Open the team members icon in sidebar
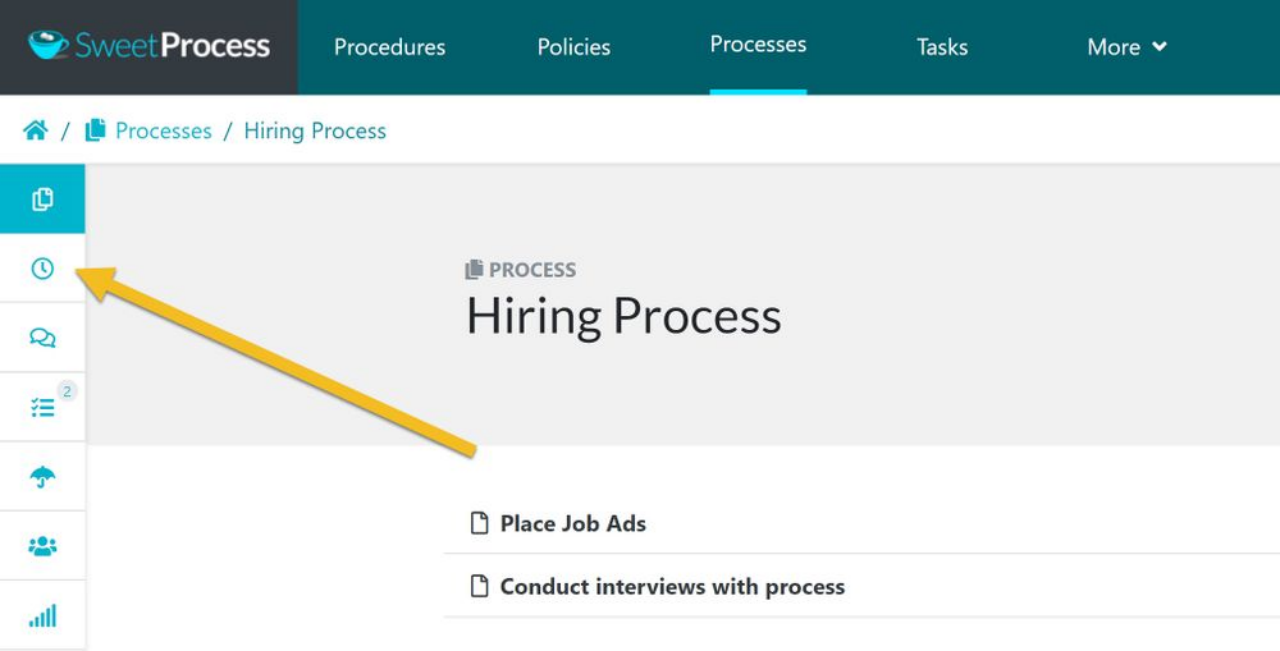 pyautogui.click(x=42, y=544)
